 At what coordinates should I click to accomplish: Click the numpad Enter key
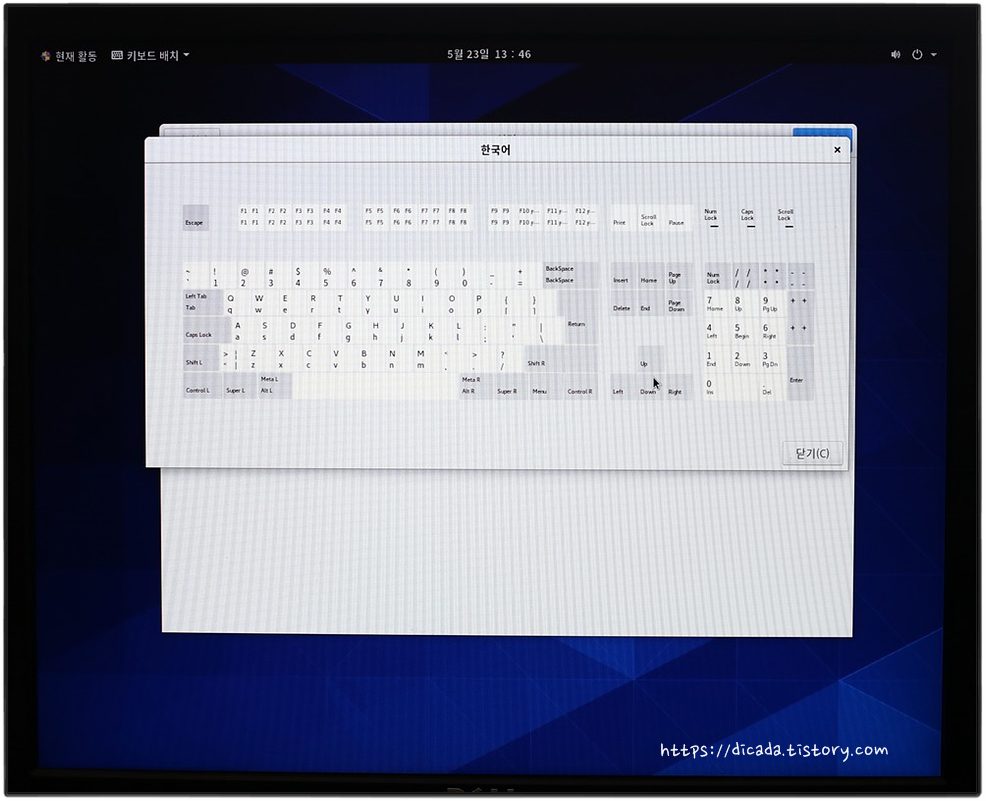(800, 372)
